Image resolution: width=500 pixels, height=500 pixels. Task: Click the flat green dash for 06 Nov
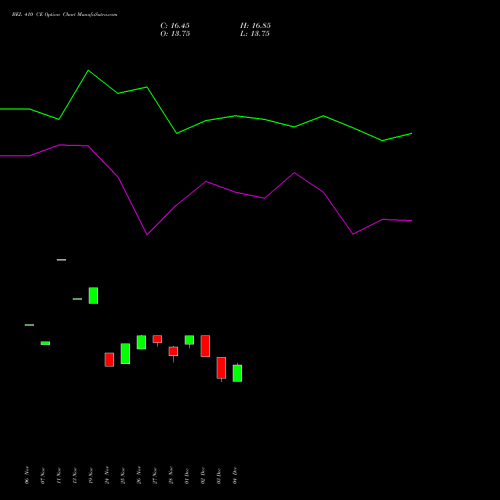[x=29, y=325]
